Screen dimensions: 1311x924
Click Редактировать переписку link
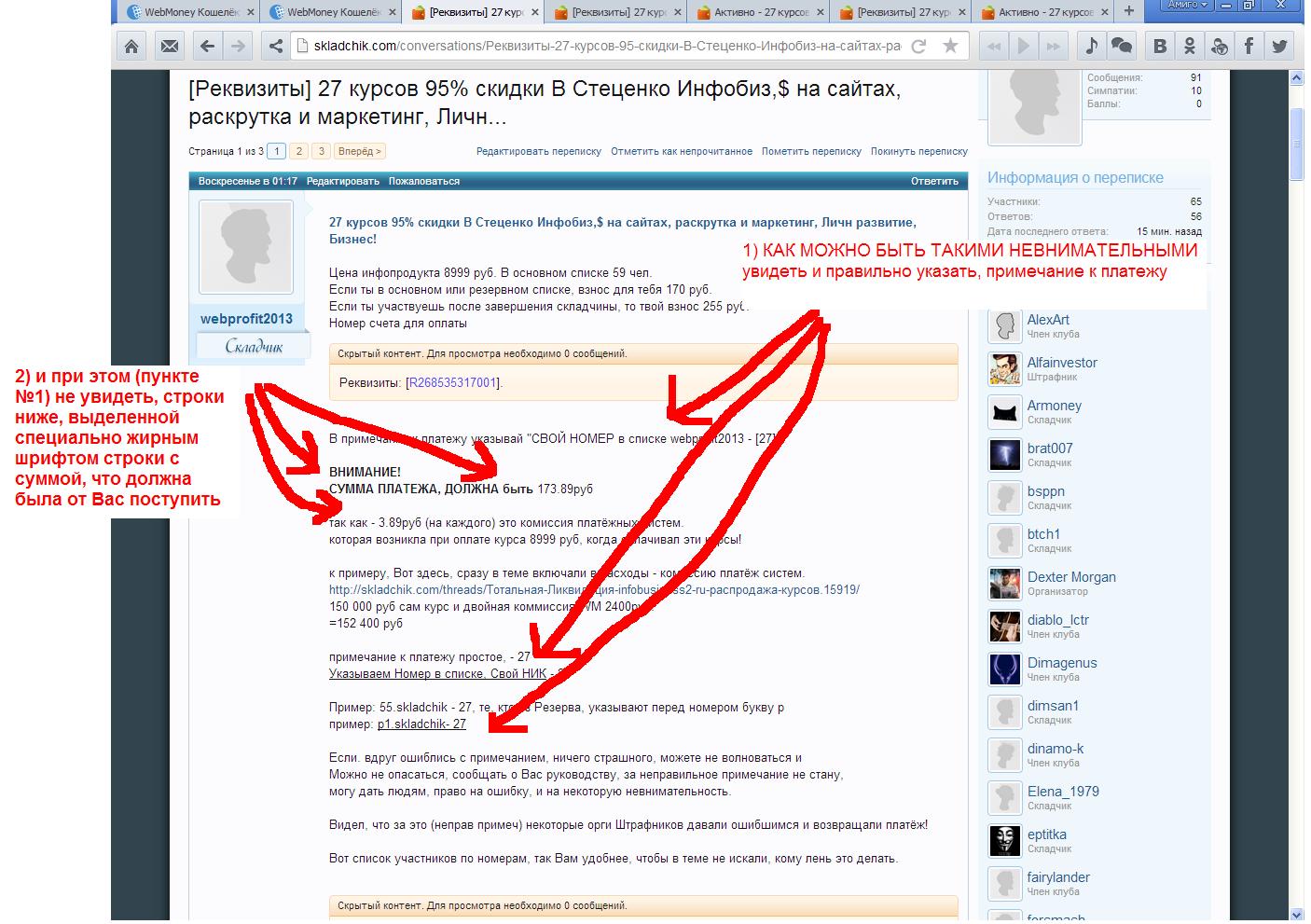click(539, 151)
